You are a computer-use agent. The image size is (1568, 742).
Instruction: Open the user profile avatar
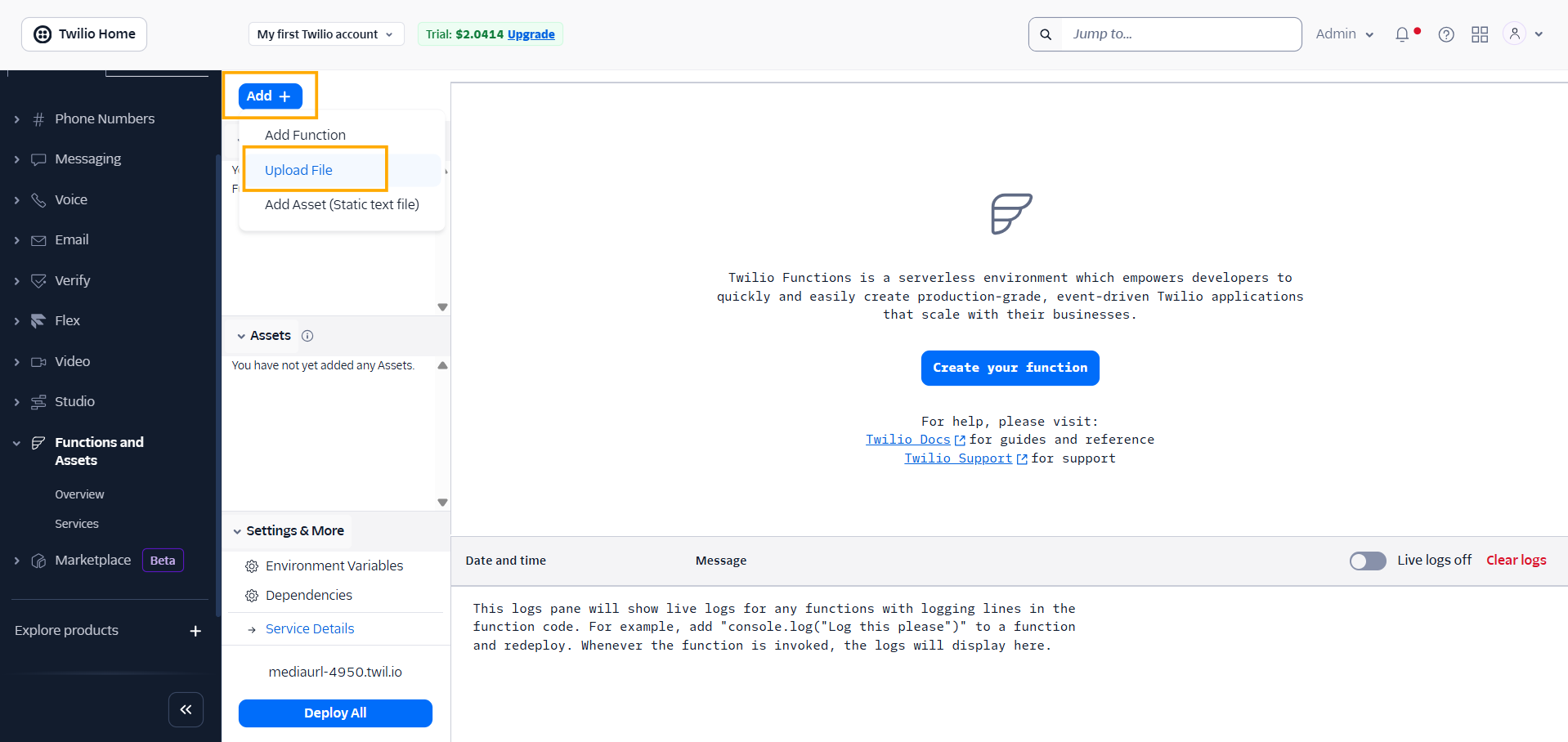tap(1515, 34)
